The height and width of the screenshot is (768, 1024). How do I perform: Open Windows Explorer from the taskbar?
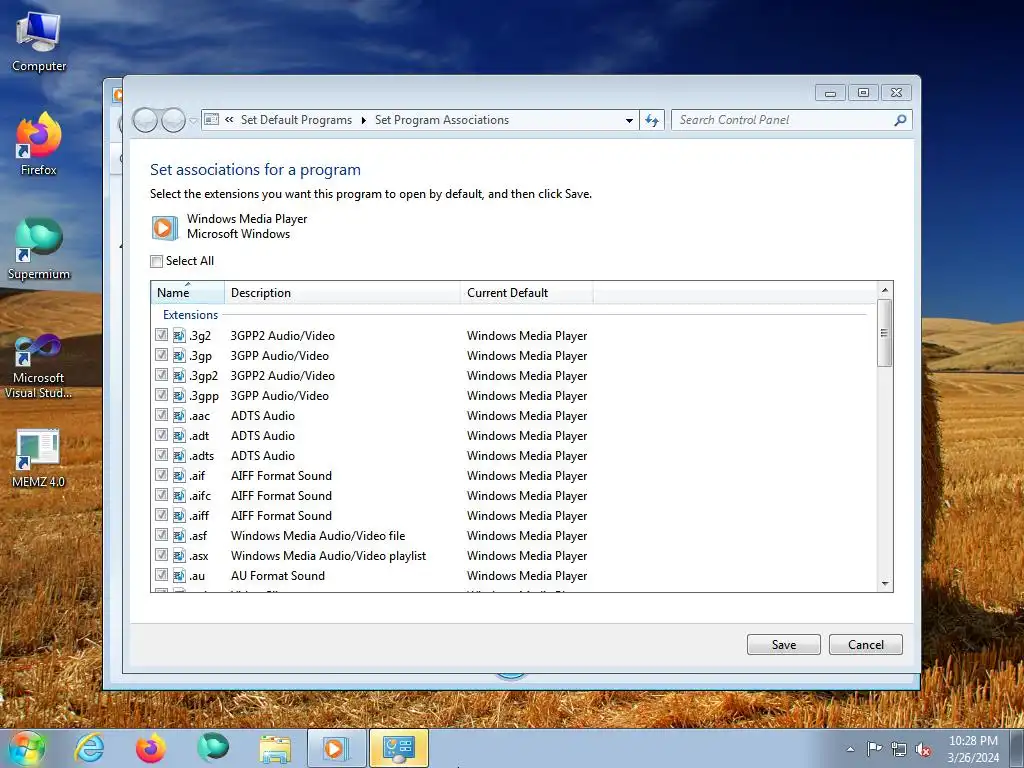tap(275, 748)
